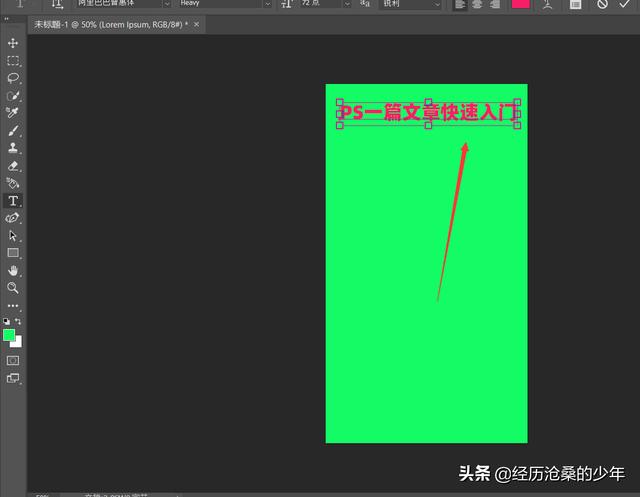Click the green foreground color swatch
The width and height of the screenshot is (640, 497).
(x=9, y=335)
